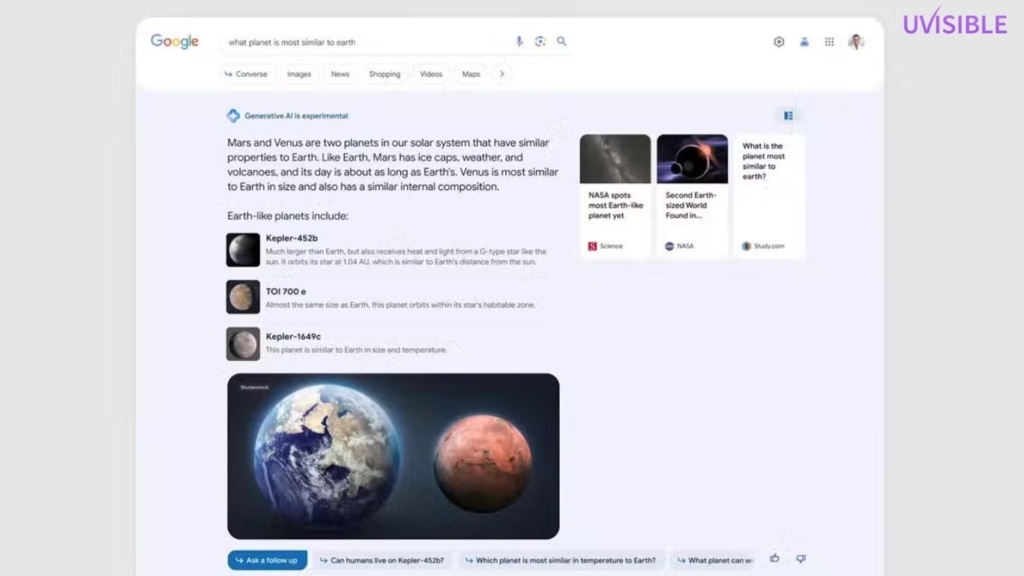Click the Kepler-452b heading
The height and width of the screenshot is (576, 1024).
pyautogui.click(x=291, y=238)
